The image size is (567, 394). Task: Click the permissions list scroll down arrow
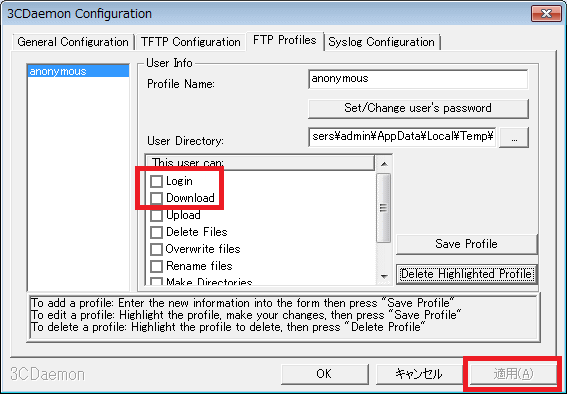pos(384,277)
